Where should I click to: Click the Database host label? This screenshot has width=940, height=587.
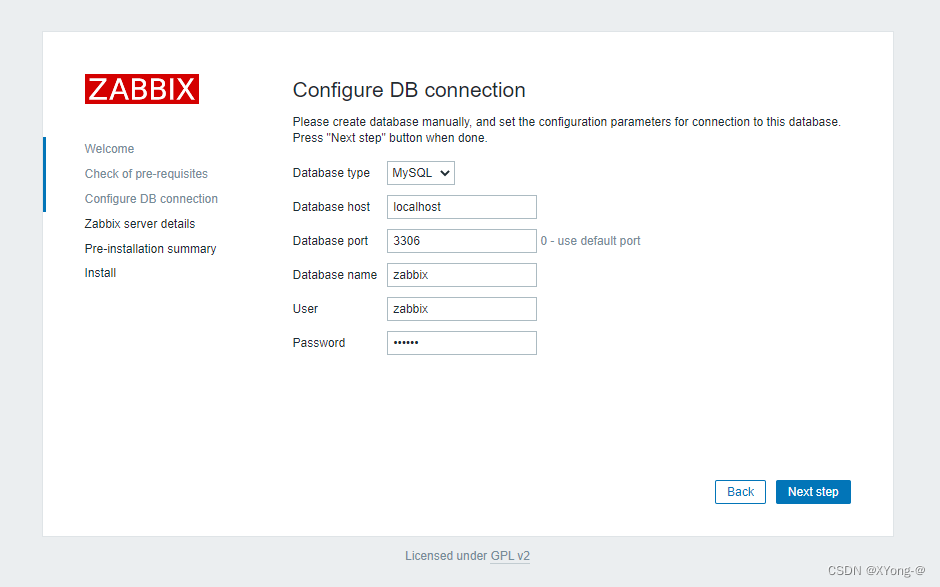point(331,207)
